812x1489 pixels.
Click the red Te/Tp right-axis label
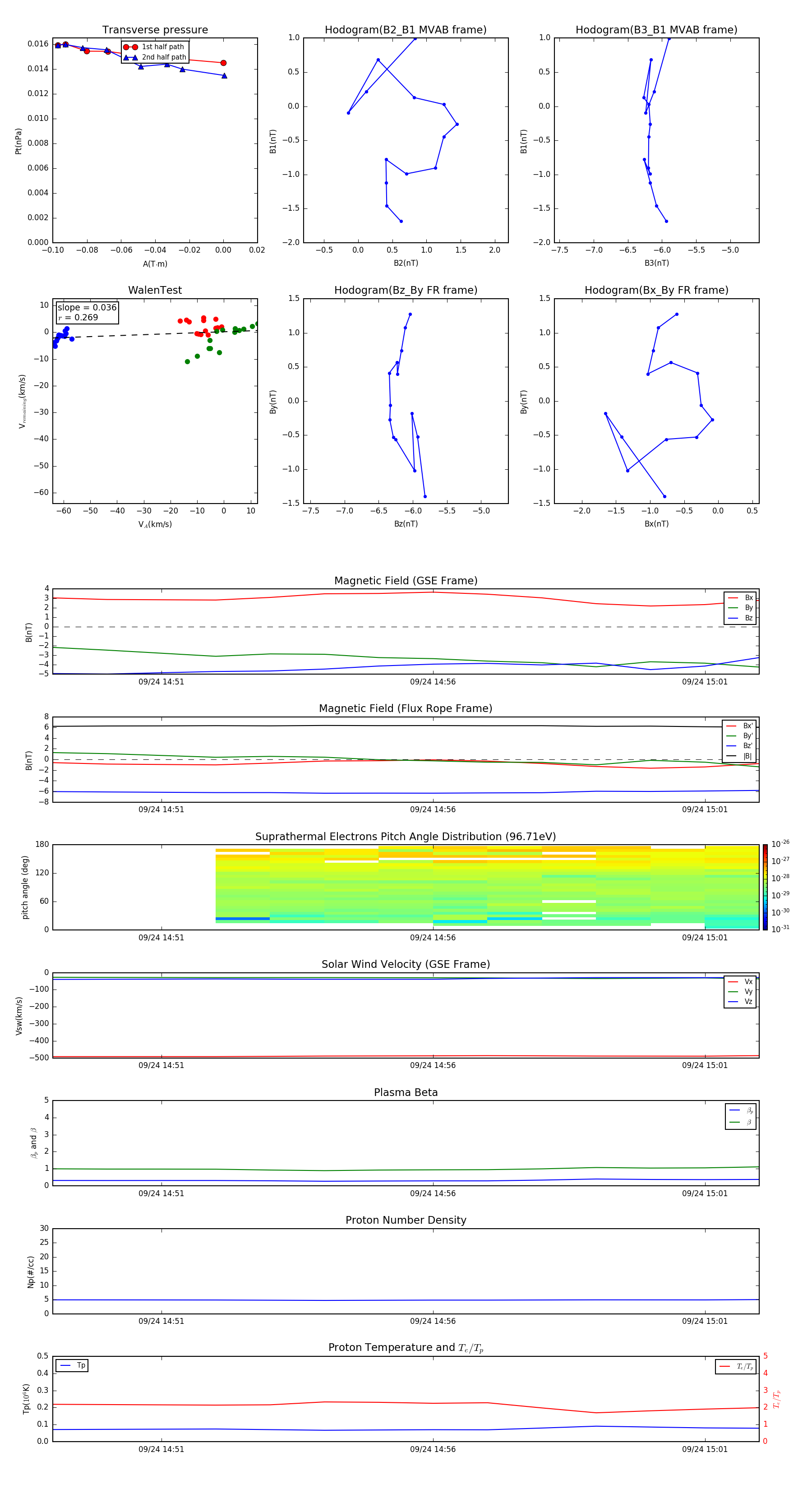777,1399
